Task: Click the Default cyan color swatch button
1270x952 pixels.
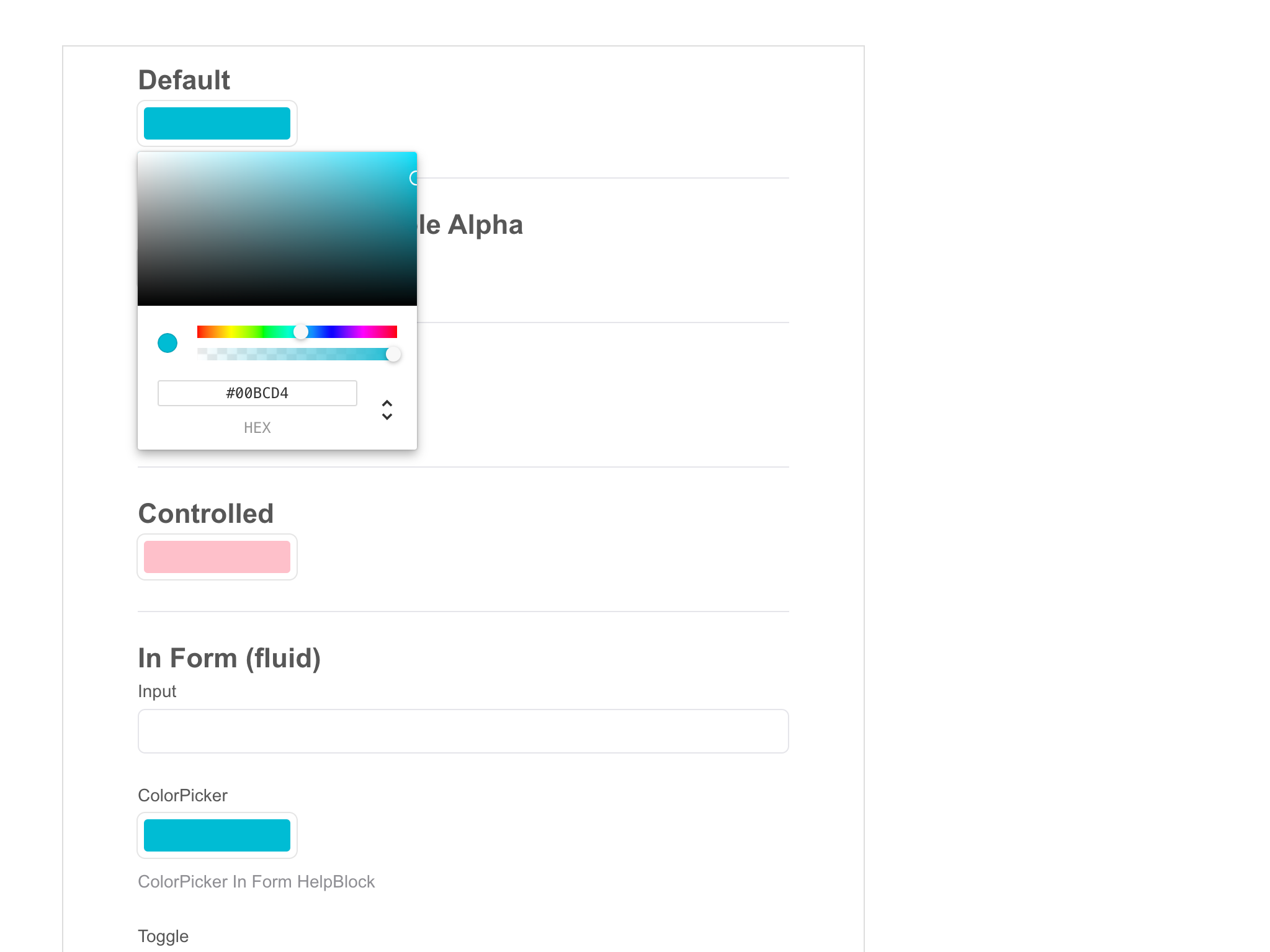Action: pos(217,123)
